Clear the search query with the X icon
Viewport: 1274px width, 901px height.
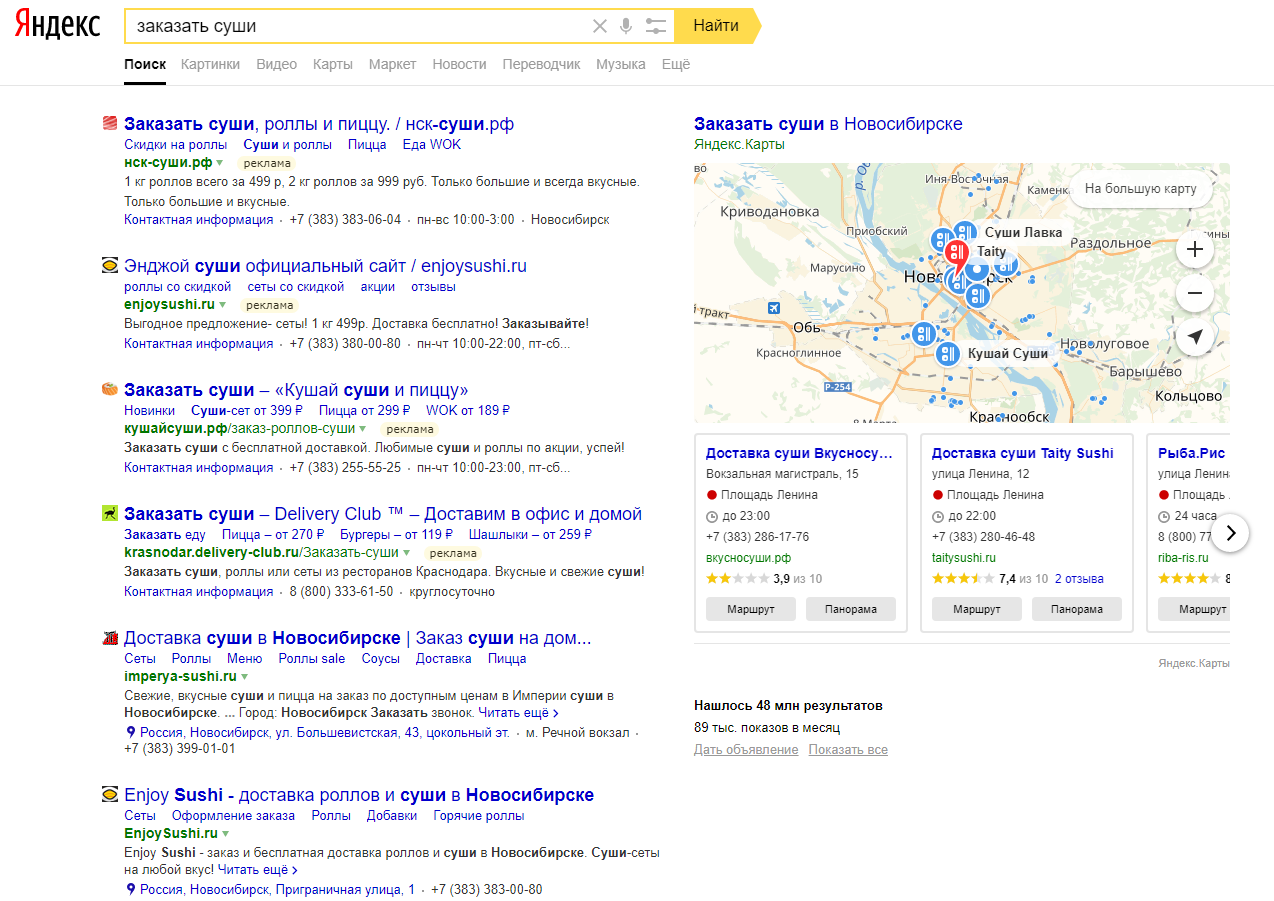600,26
